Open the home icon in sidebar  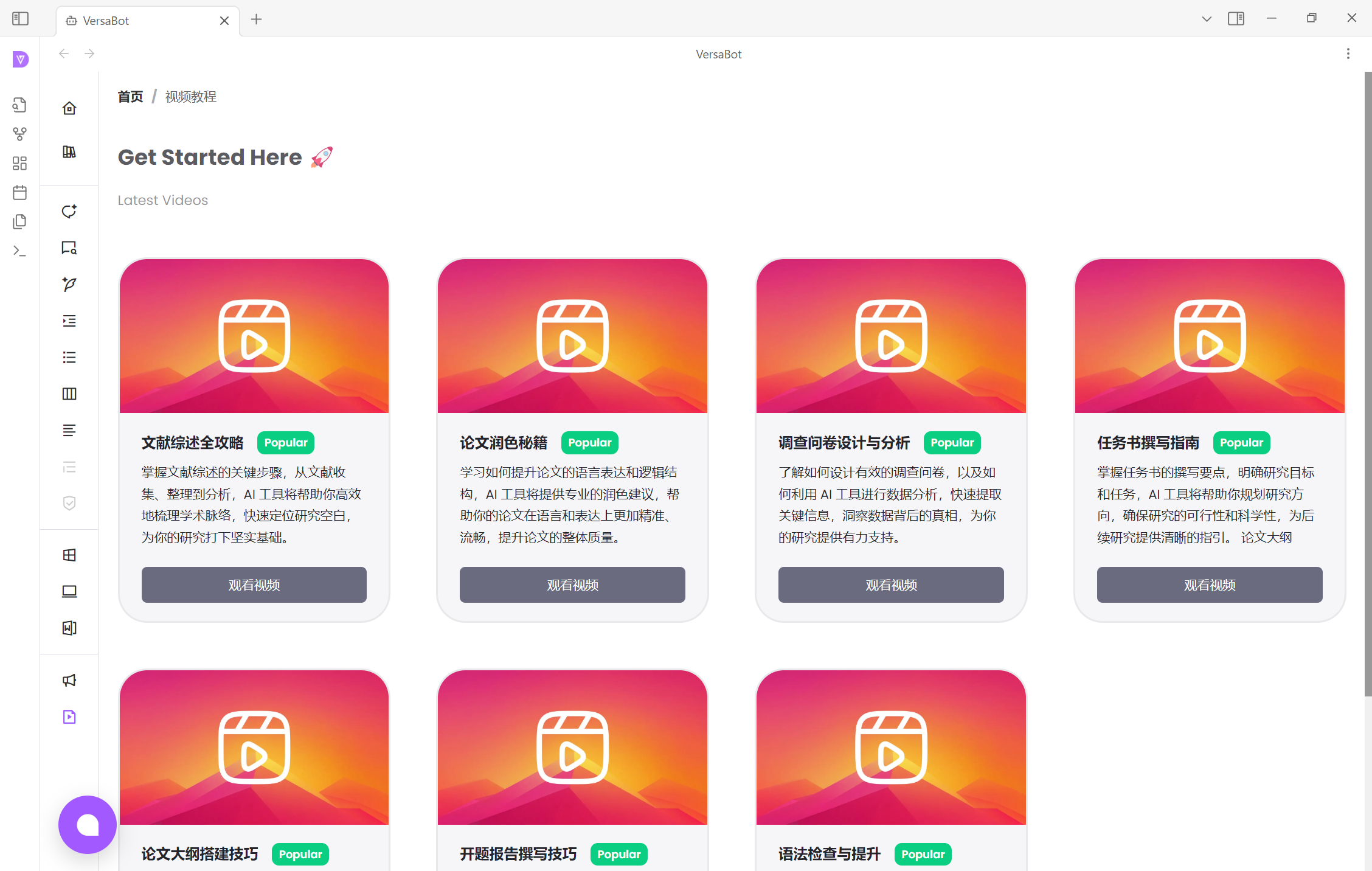pyautogui.click(x=69, y=108)
